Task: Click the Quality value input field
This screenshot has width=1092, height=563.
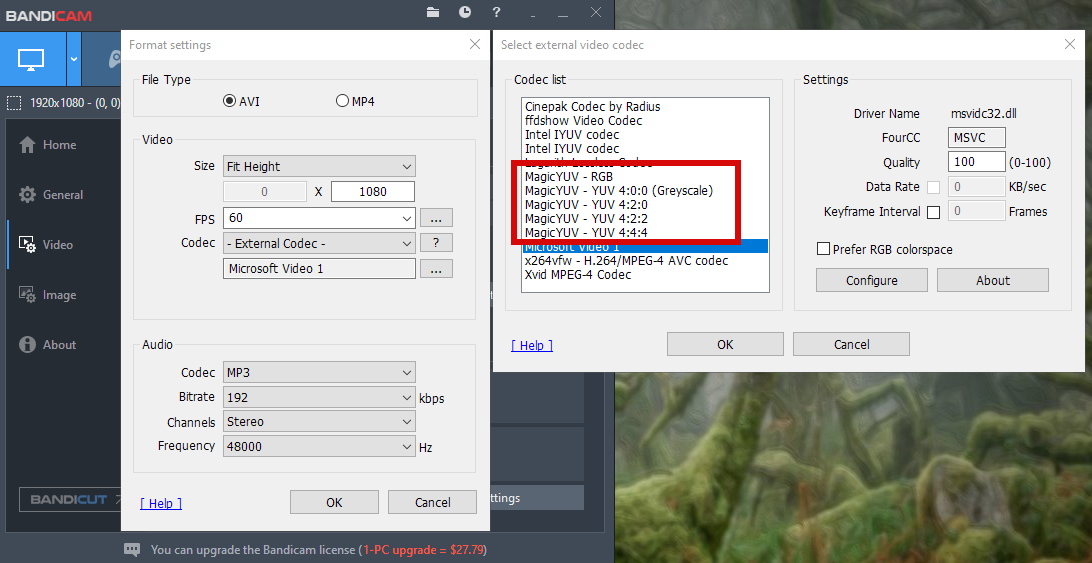Action: pyautogui.click(x=976, y=162)
